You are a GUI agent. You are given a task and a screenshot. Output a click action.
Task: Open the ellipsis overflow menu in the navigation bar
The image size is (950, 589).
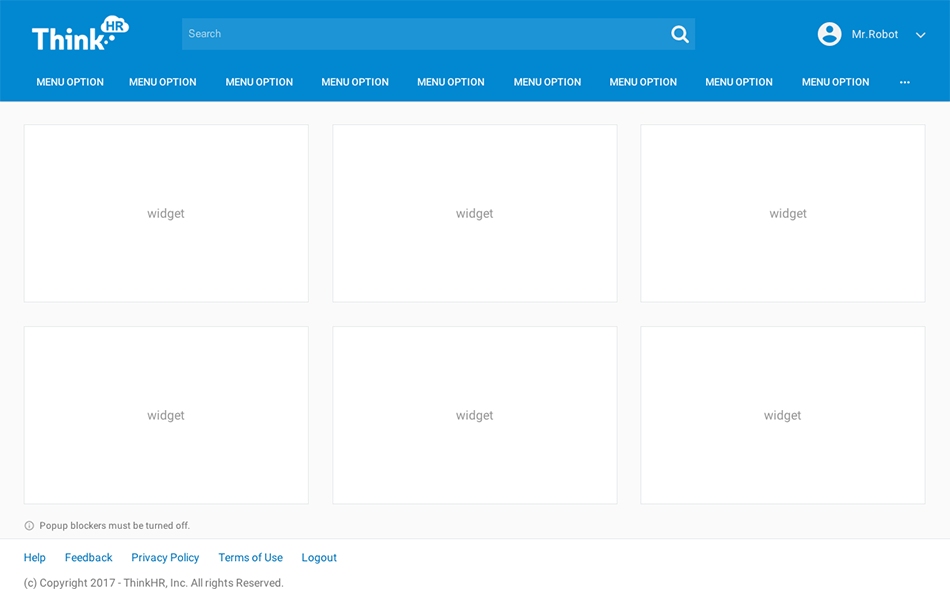click(x=904, y=82)
